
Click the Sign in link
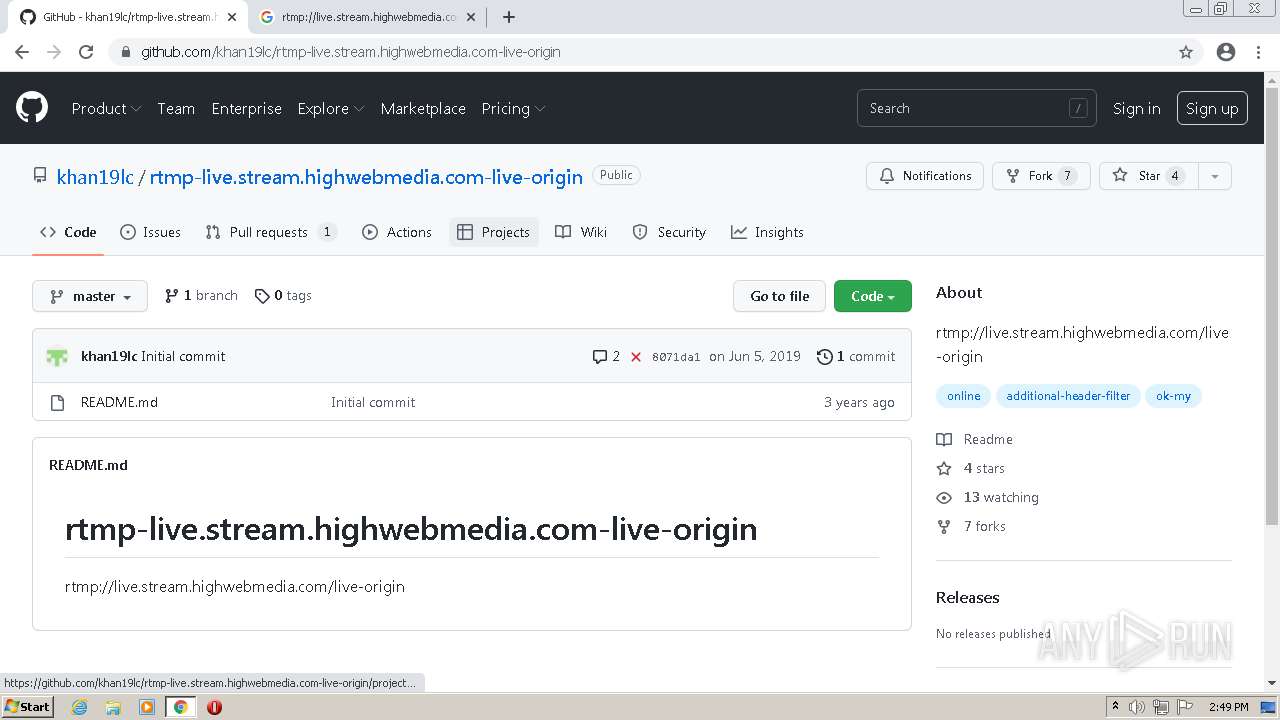pos(1137,108)
